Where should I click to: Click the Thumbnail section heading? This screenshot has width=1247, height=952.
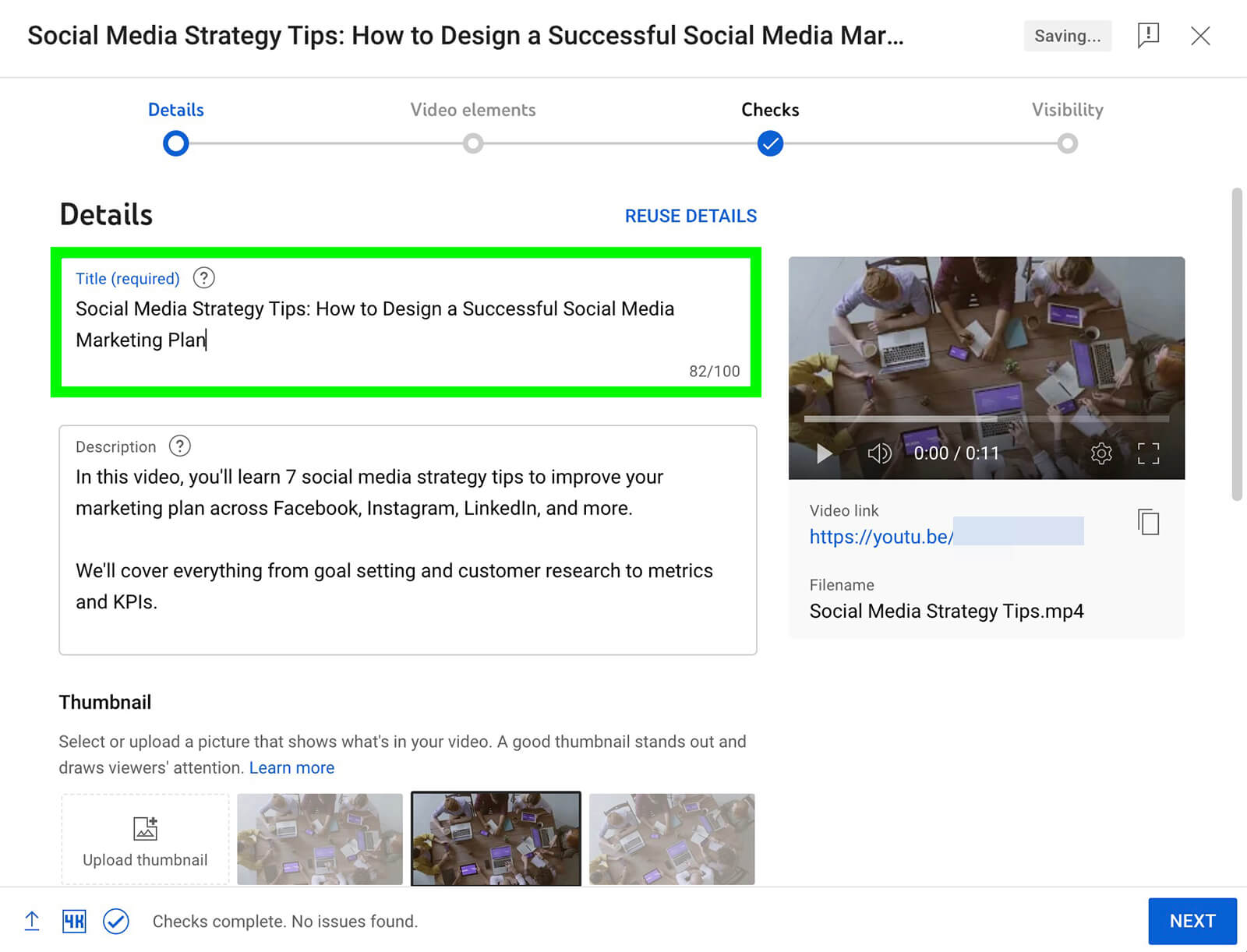(105, 702)
